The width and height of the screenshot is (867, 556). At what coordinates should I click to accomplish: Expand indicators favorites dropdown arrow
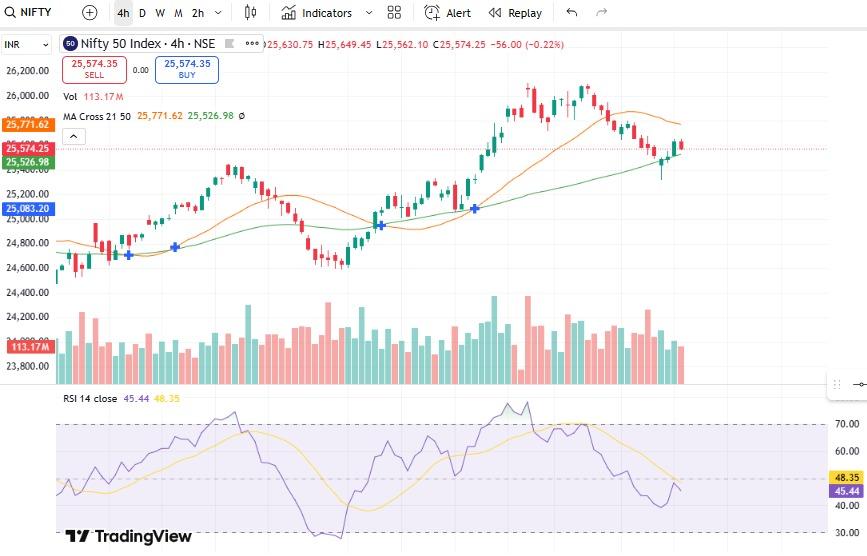pos(369,13)
